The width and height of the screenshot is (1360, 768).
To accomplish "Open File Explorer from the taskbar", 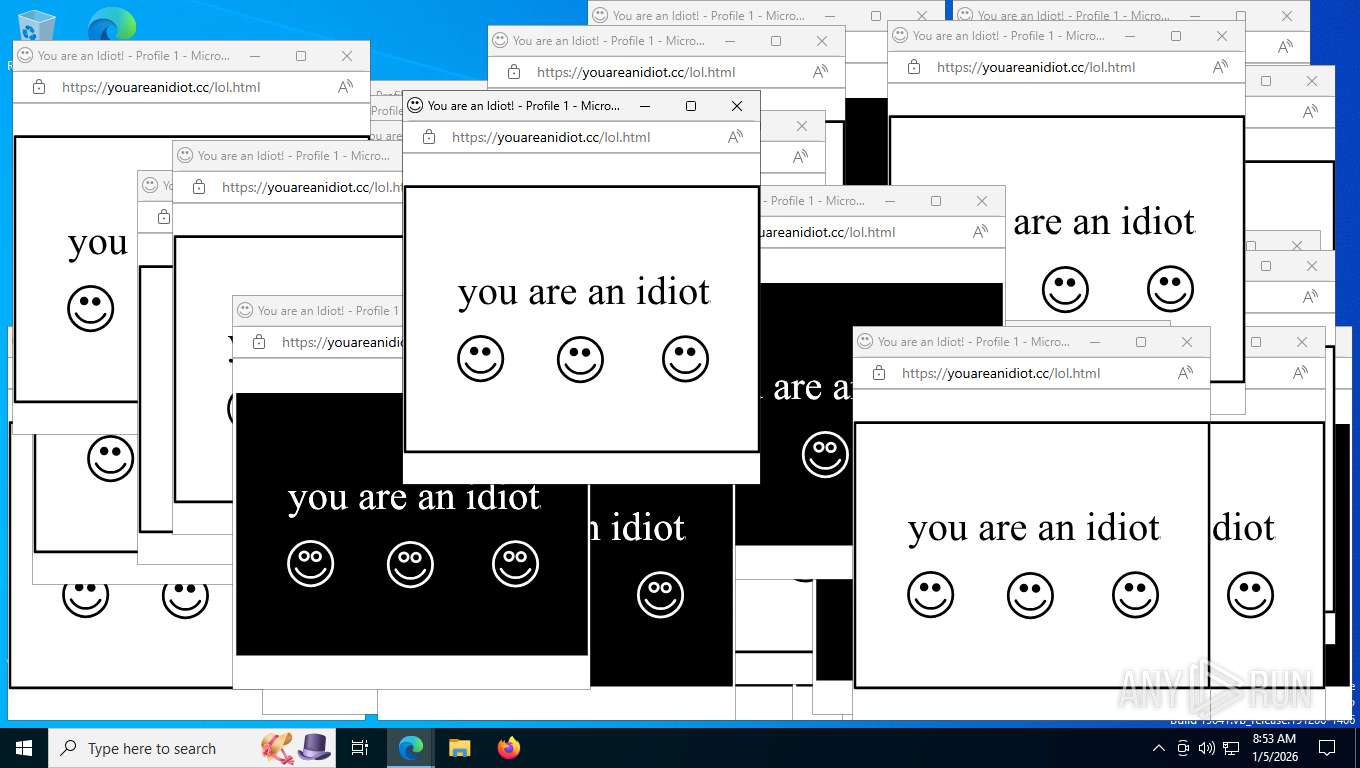I will coord(459,748).
